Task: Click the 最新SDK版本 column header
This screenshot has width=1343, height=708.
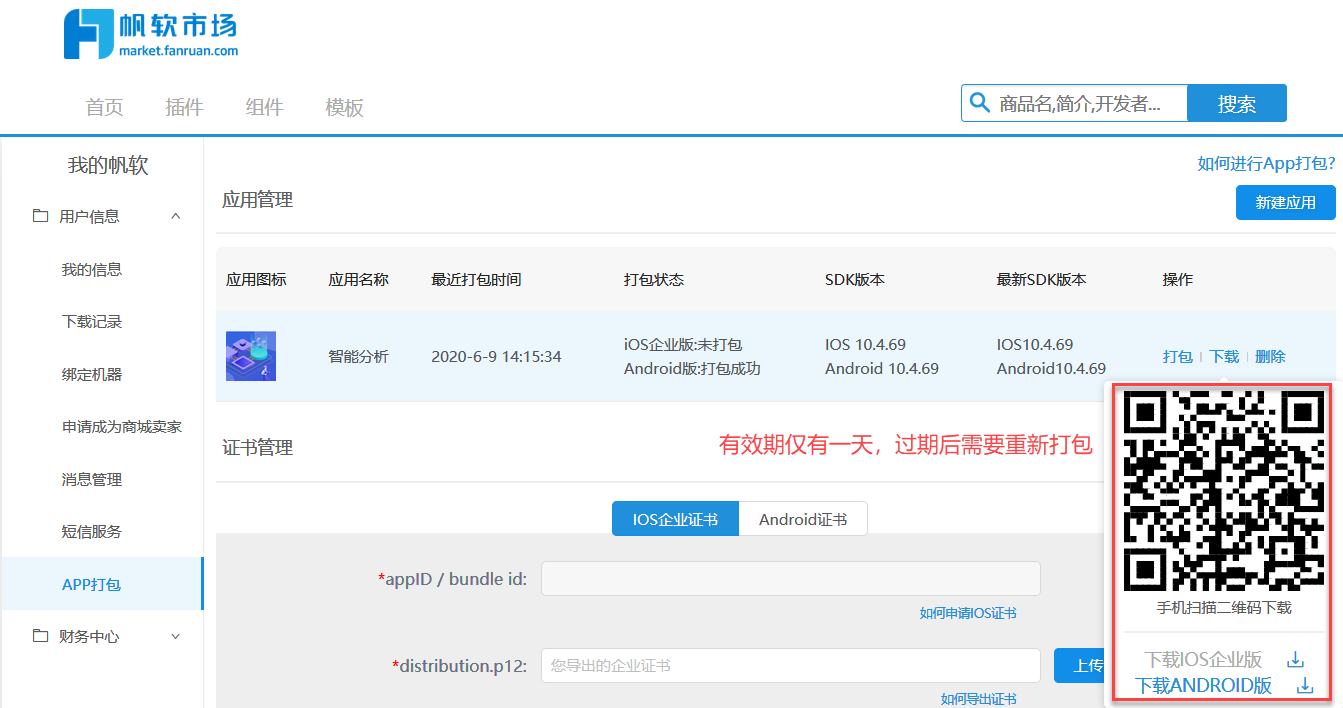Action: (x=1041, y=279)
